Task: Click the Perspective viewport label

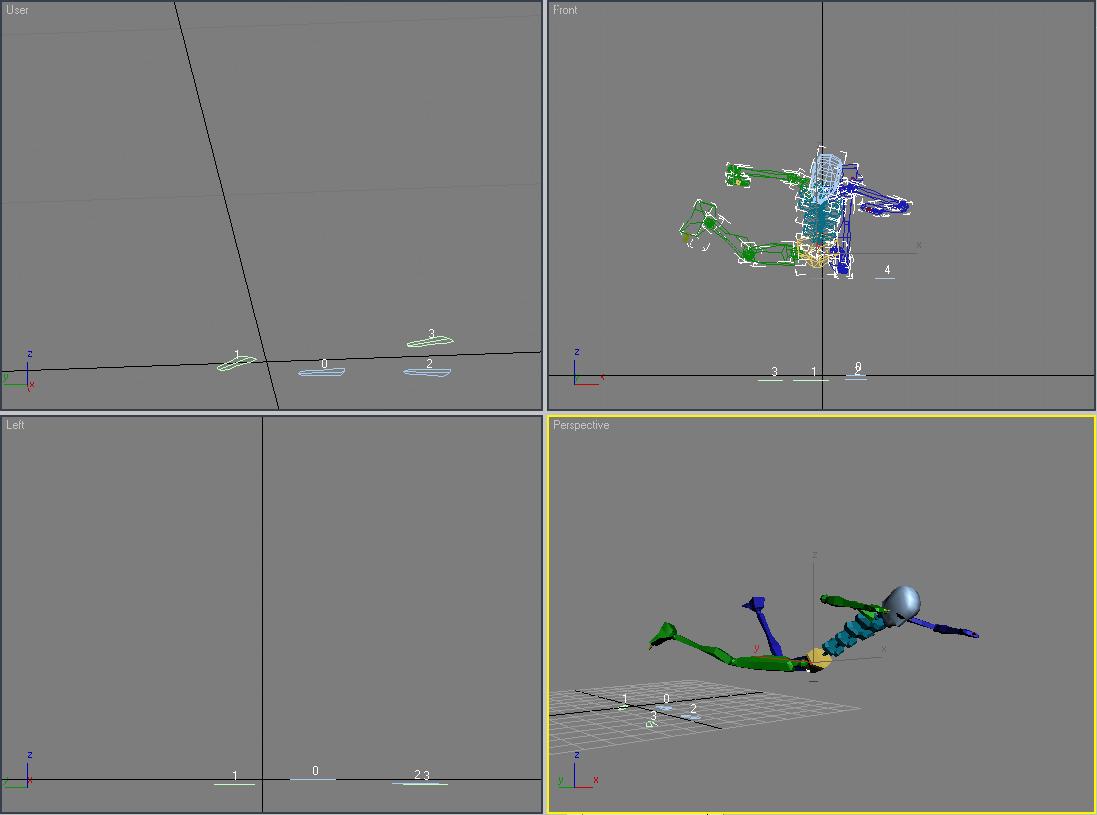Action: 581,425
